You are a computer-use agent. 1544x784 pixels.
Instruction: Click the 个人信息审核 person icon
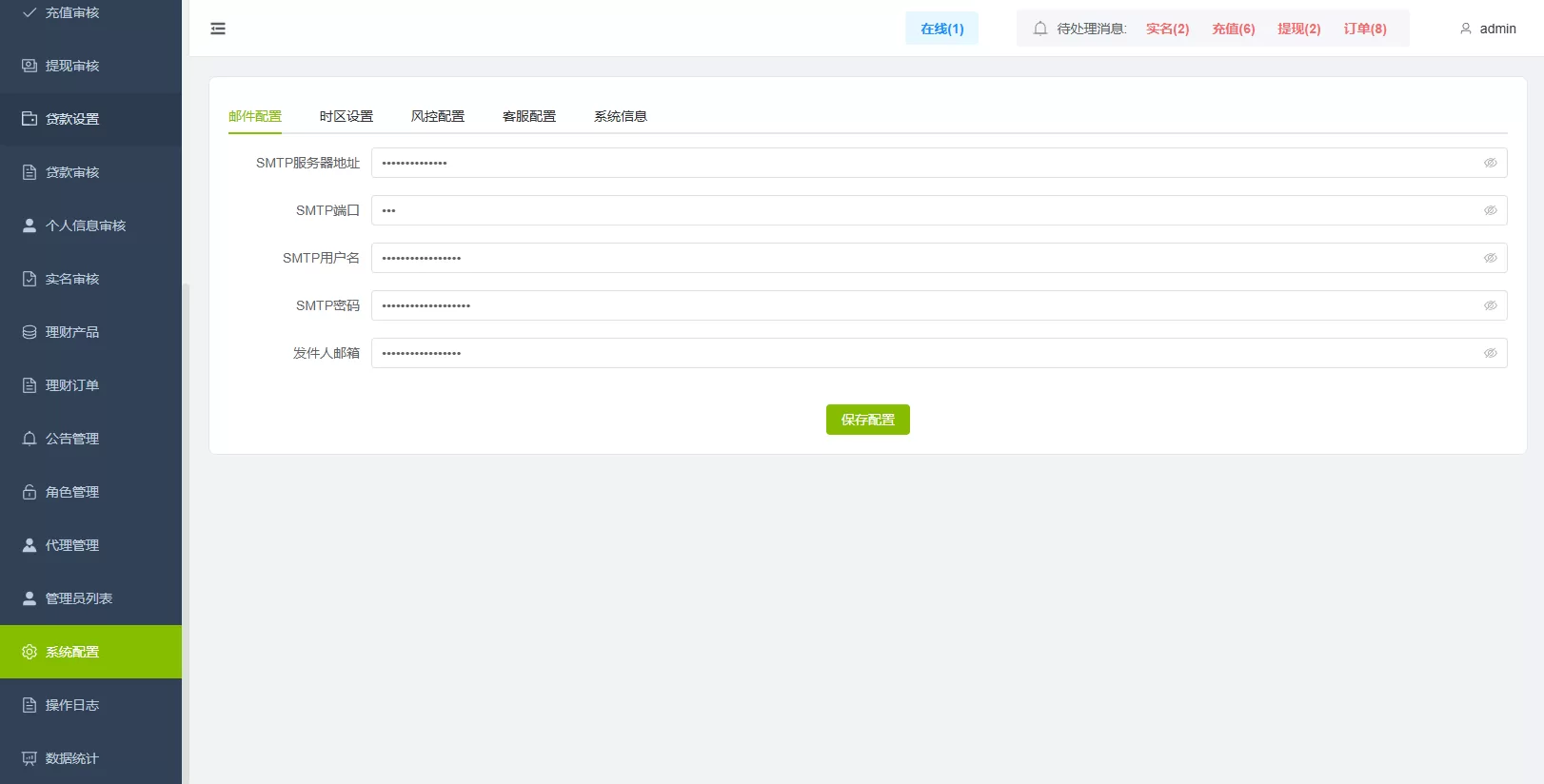coord(30,225)
